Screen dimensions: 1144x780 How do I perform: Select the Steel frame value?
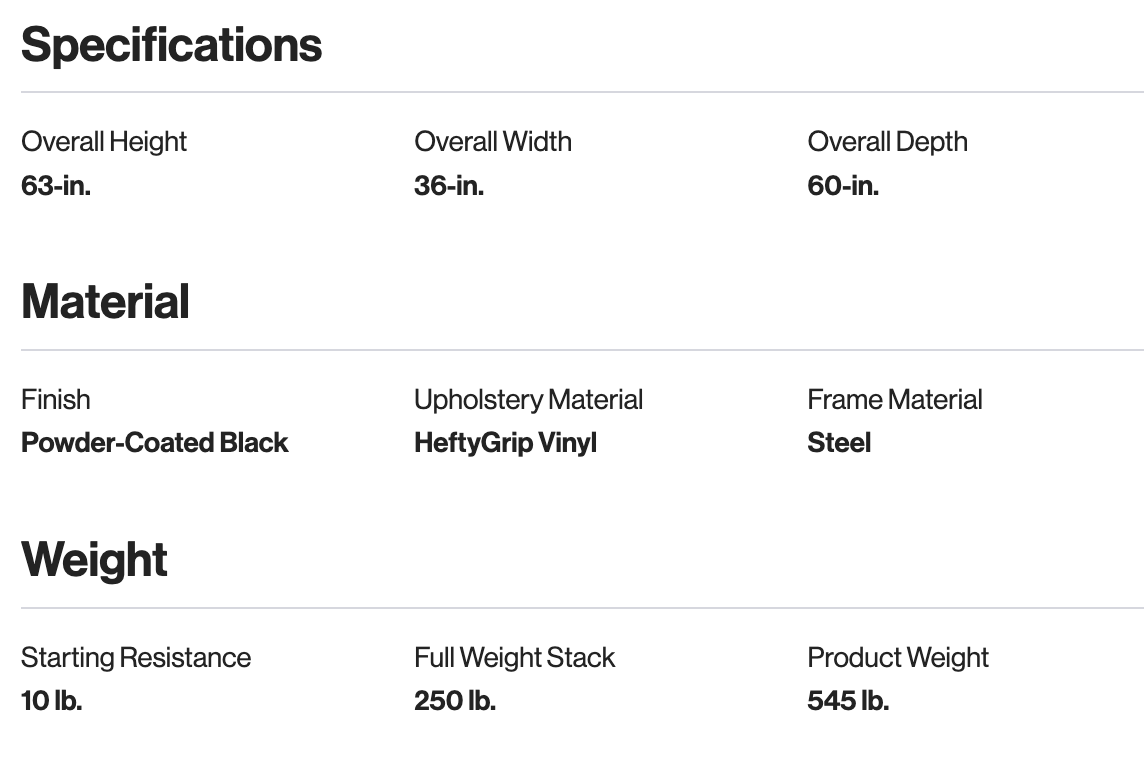pos(839,443)
